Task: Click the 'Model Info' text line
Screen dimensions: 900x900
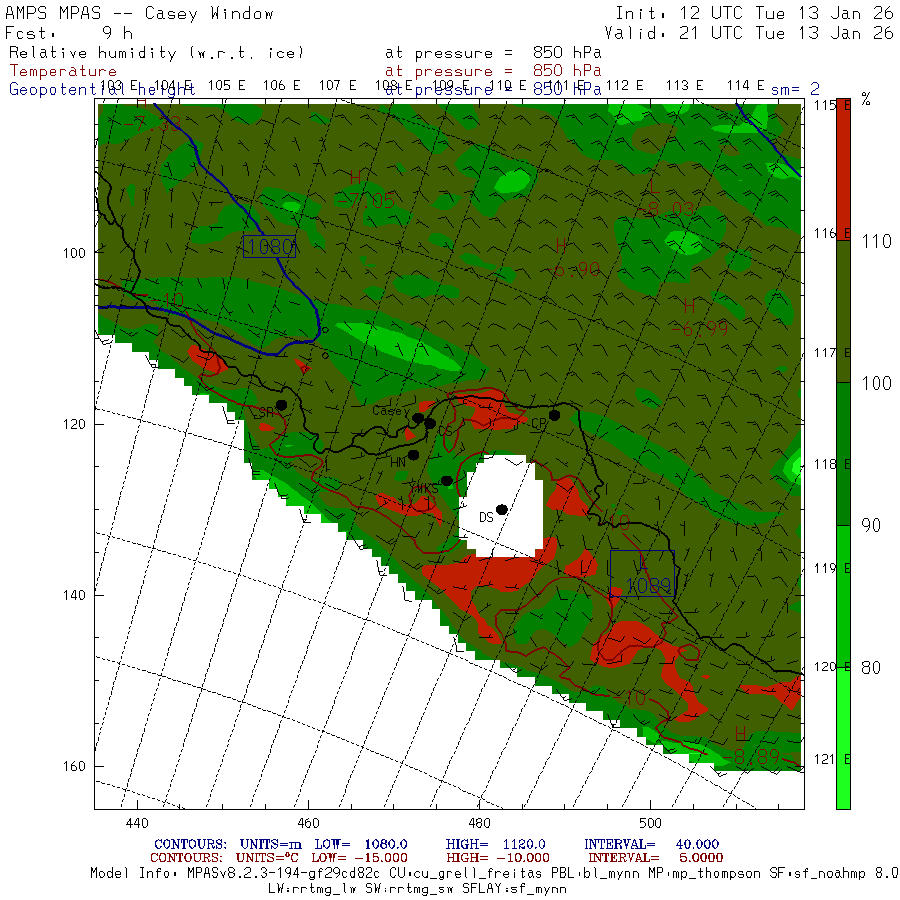Action: tap(495, 874)
